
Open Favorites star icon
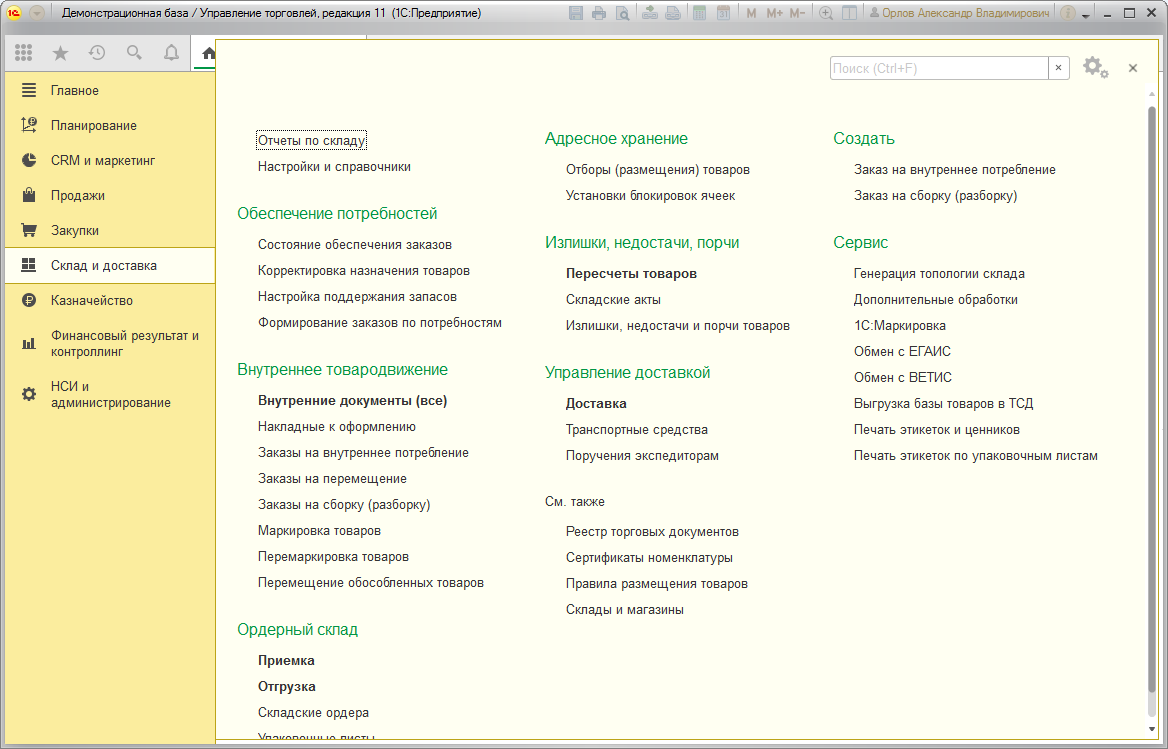(x=60, y=52)
